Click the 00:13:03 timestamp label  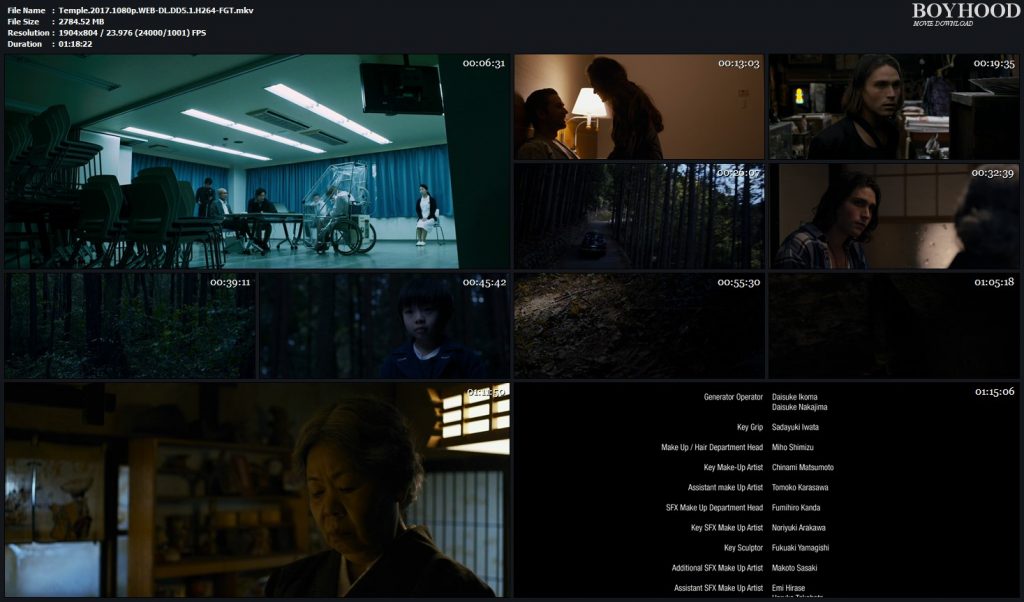[x=738, y=63]
